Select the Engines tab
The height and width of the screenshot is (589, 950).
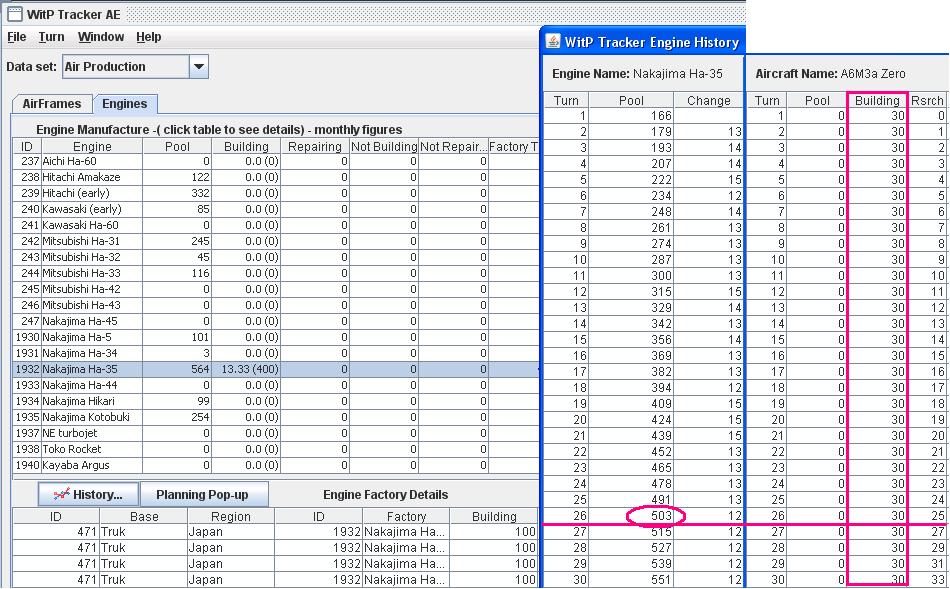point(125,104)
